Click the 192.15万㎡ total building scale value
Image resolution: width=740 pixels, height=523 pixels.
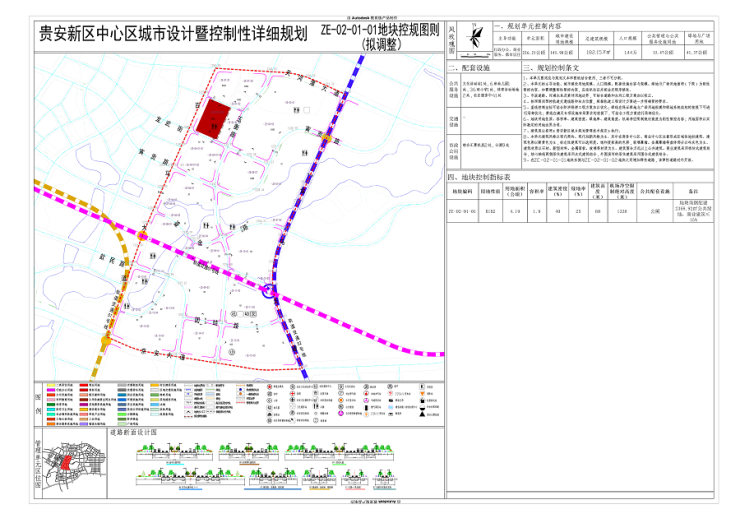(x=597, y=52)
